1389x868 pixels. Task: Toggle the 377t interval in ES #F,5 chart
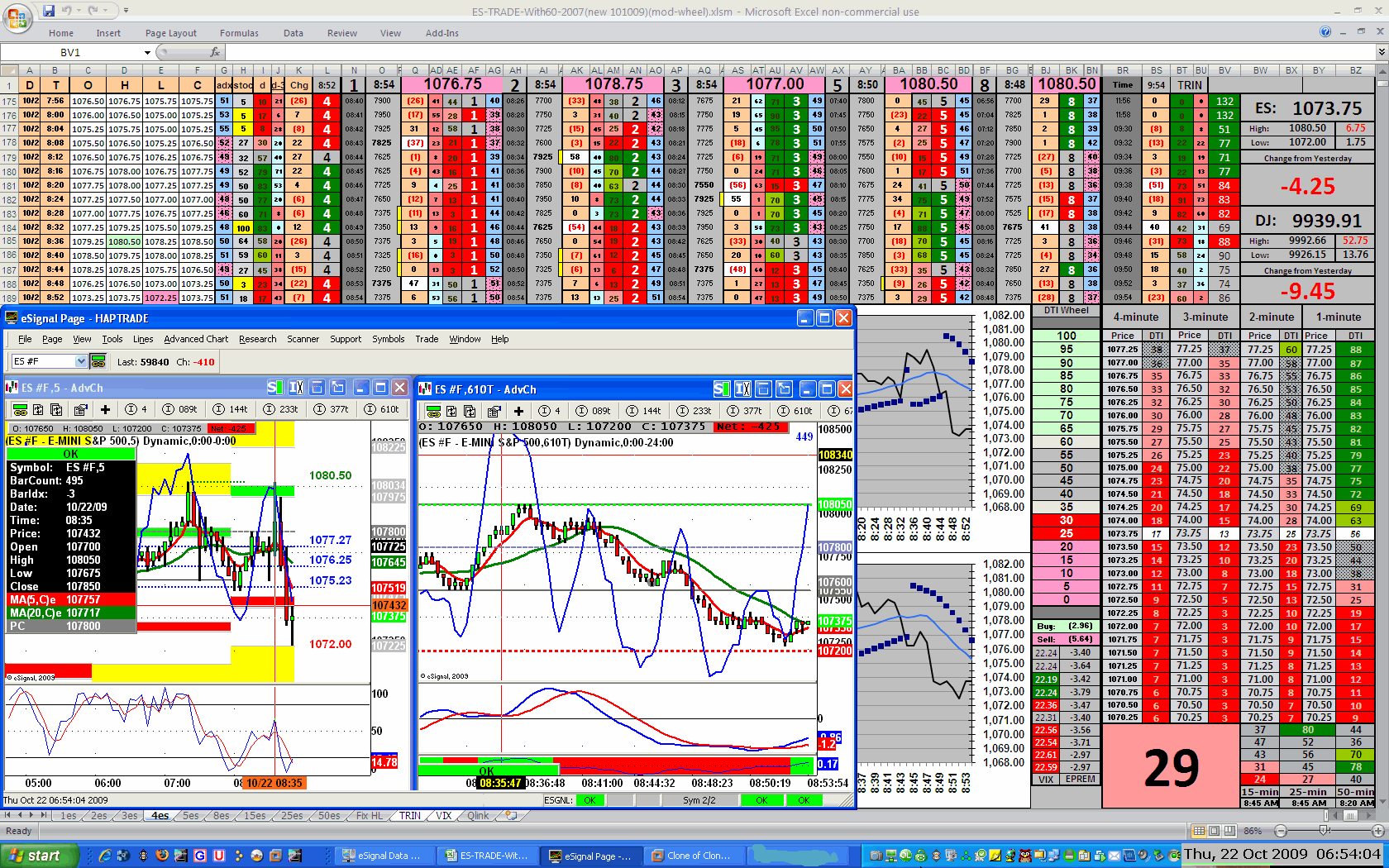click(x=331, y=409)
